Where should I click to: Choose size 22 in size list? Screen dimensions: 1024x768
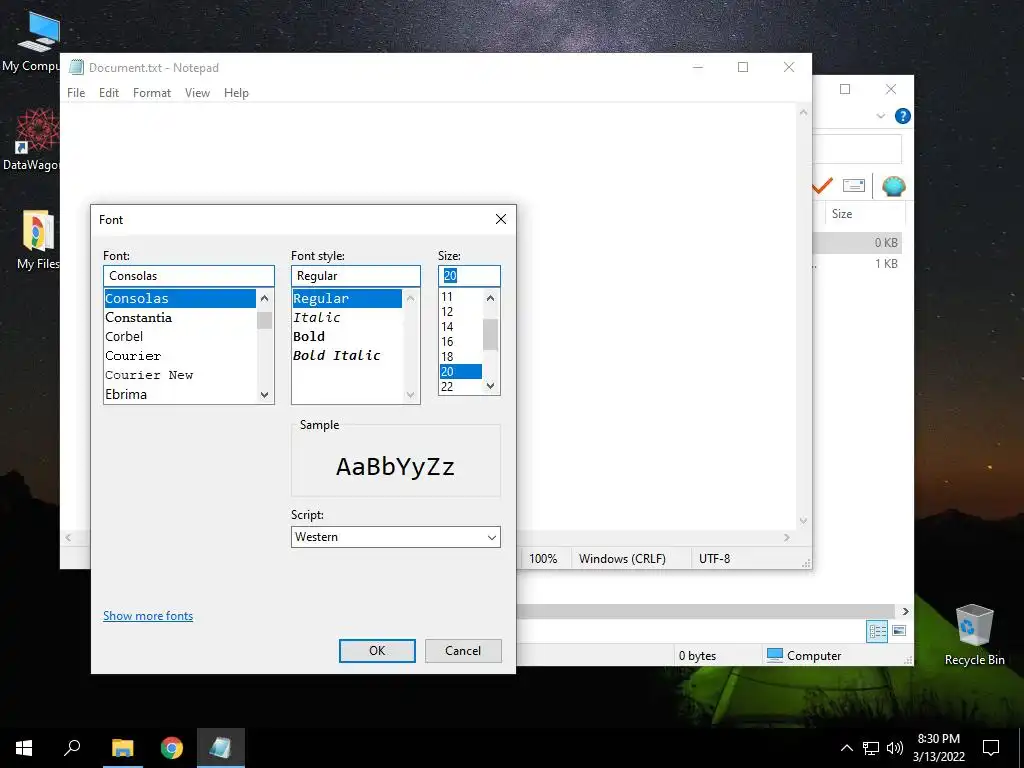pyautogui.click(x=460, y=387)
